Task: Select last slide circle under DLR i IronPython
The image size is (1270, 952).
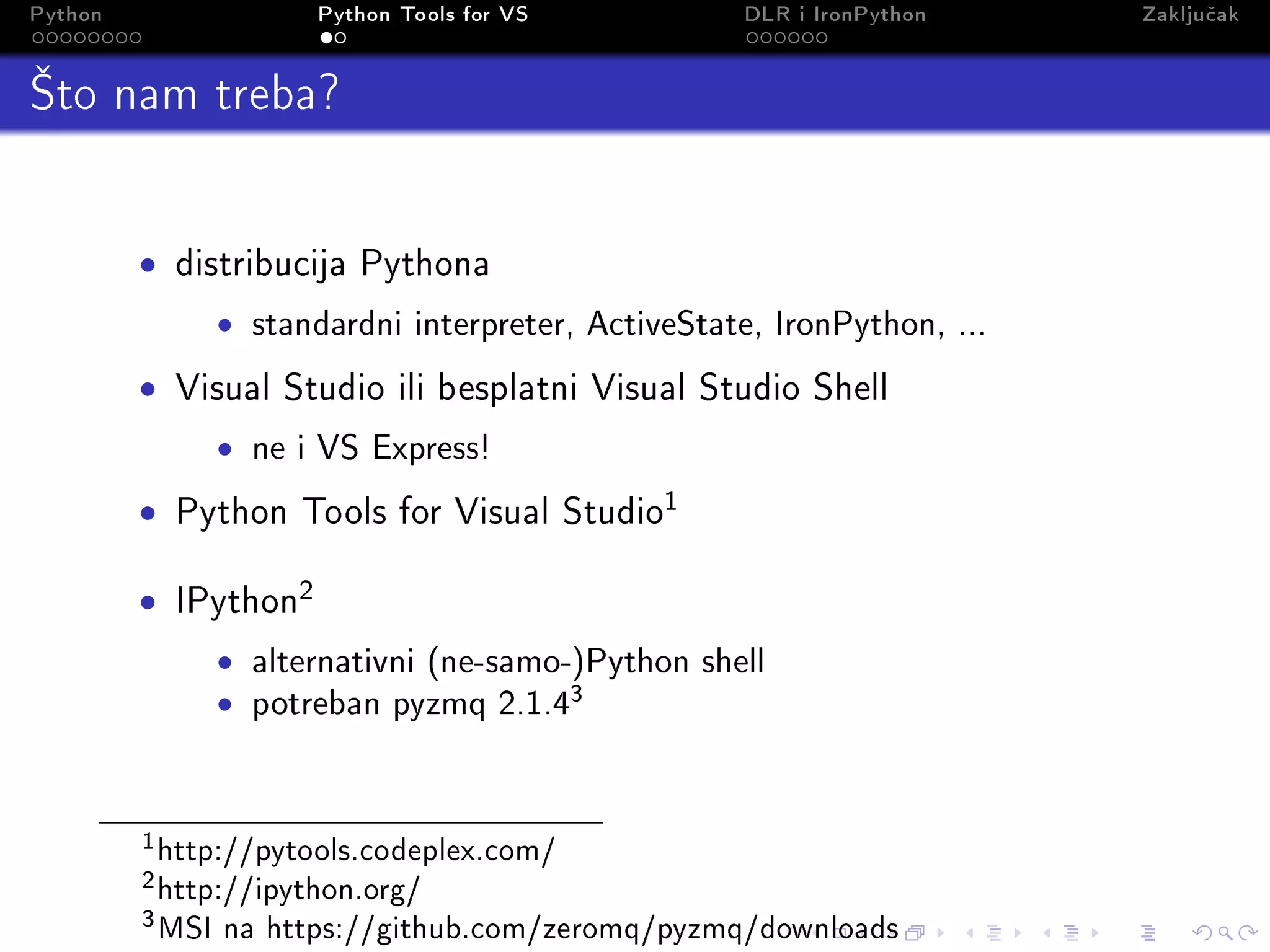Action: [x=821, y=38]
